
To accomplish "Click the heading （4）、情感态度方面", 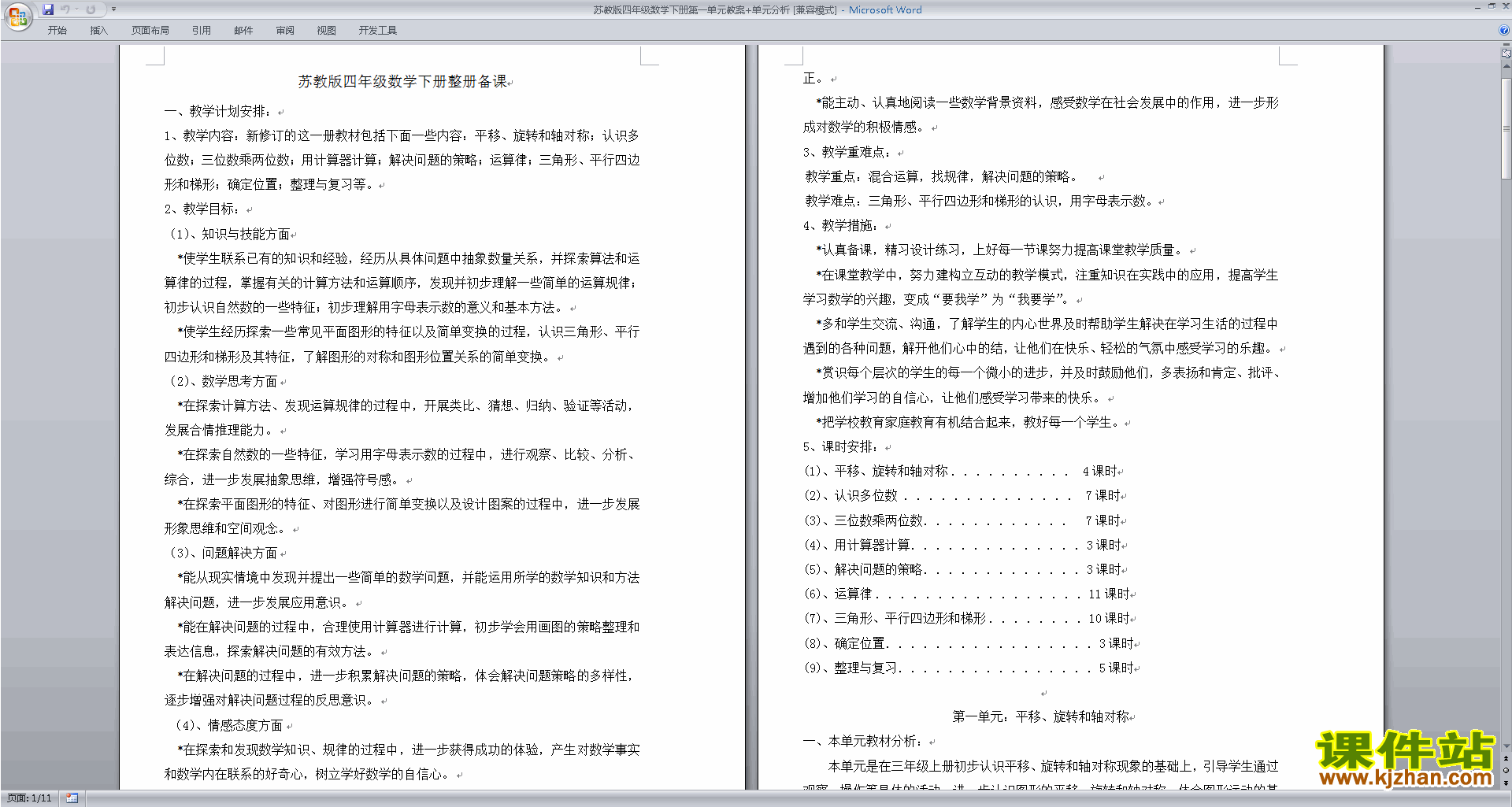I will (x=228, y=725).
